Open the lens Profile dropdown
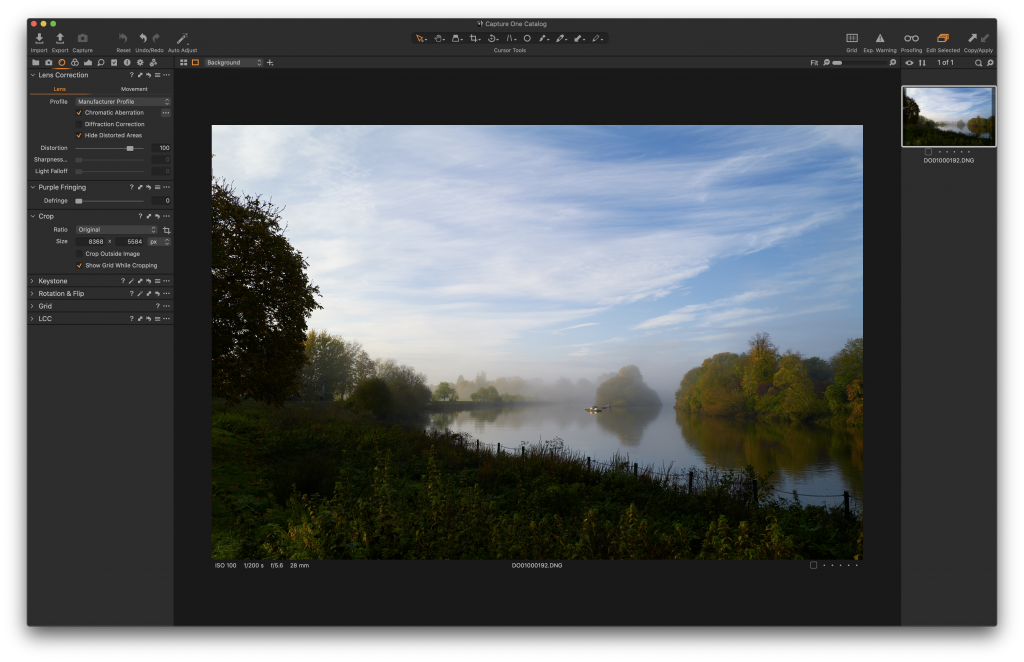The width and height of the screenshot is (1024, 662). click(x=123, y=102)
